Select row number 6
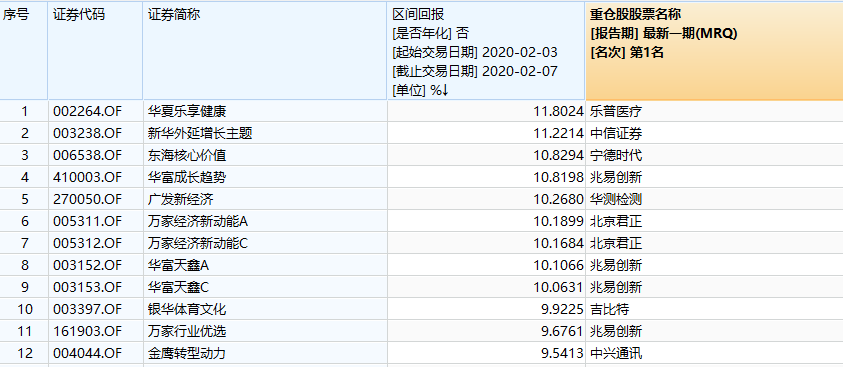Viewport: 843px width, 367px height. [24, 221]
